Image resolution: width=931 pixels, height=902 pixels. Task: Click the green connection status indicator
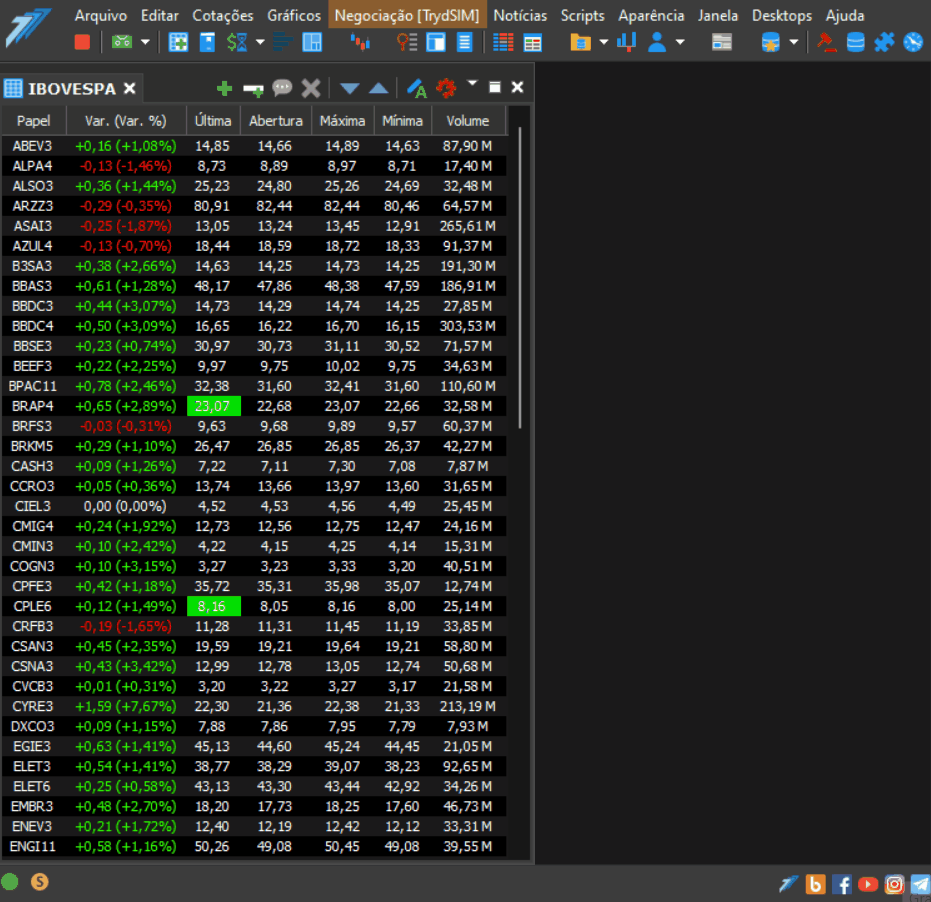[10, 882]
